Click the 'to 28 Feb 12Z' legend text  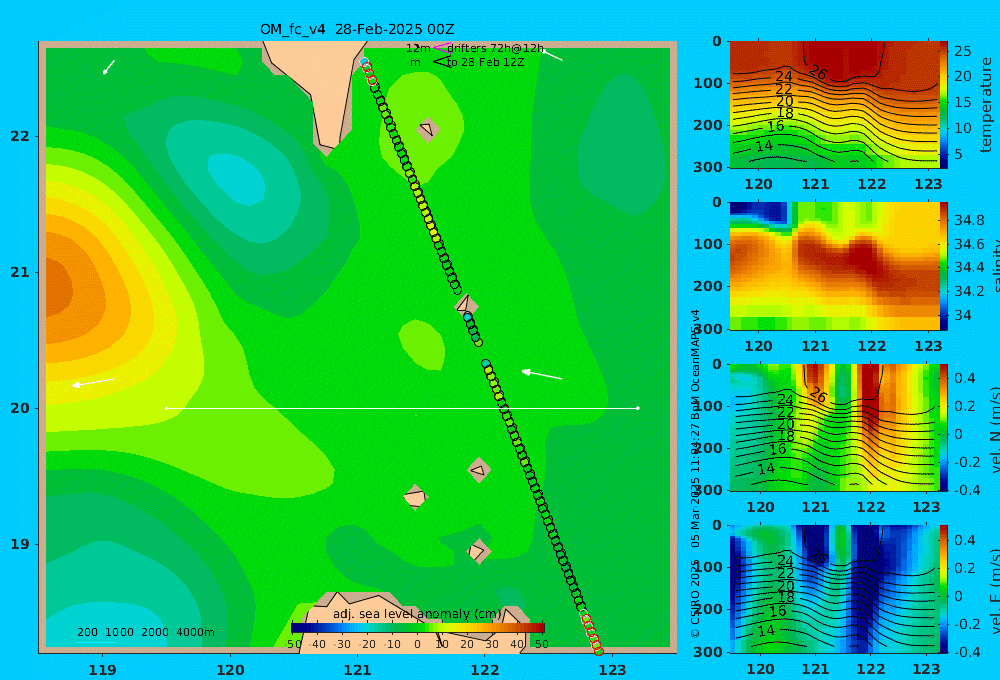(485, 62)
